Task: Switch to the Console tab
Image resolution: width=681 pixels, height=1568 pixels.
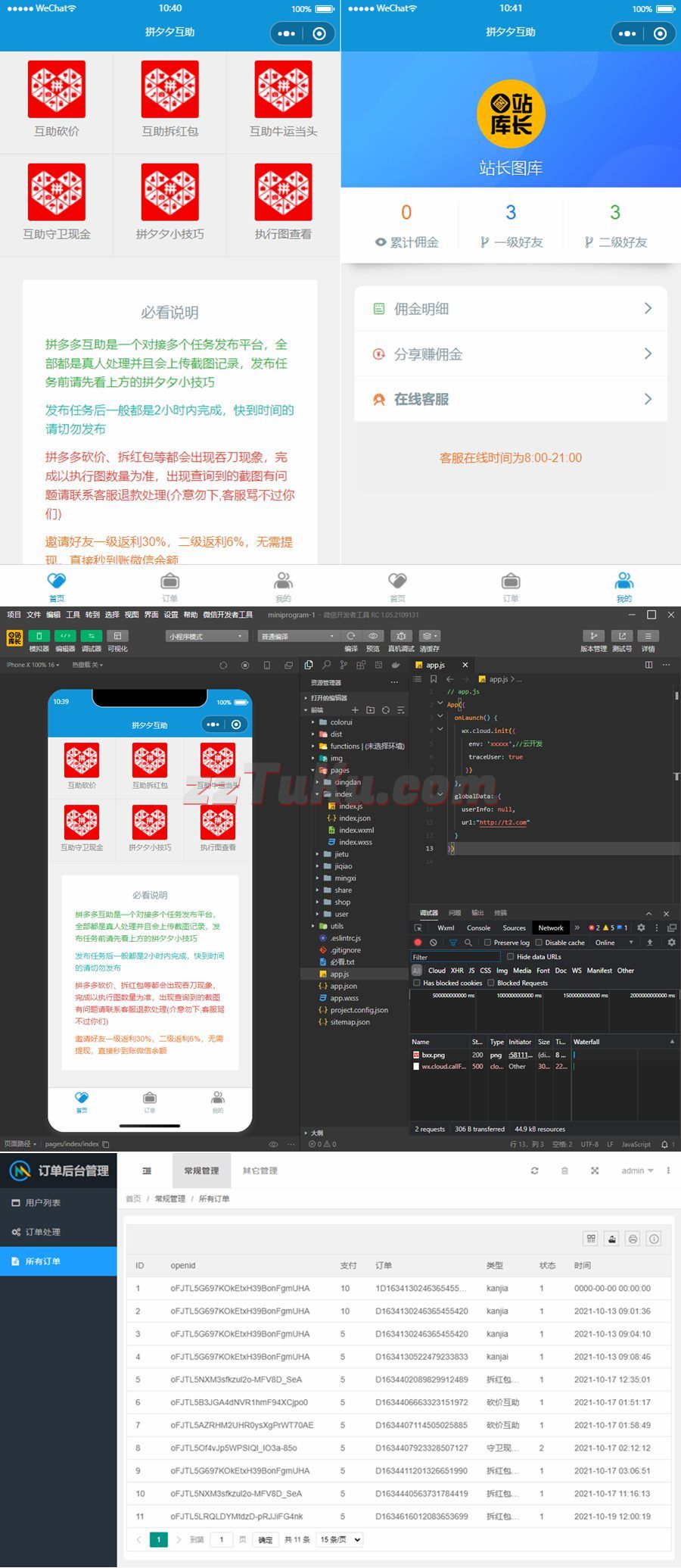Action: coord(478,927)
